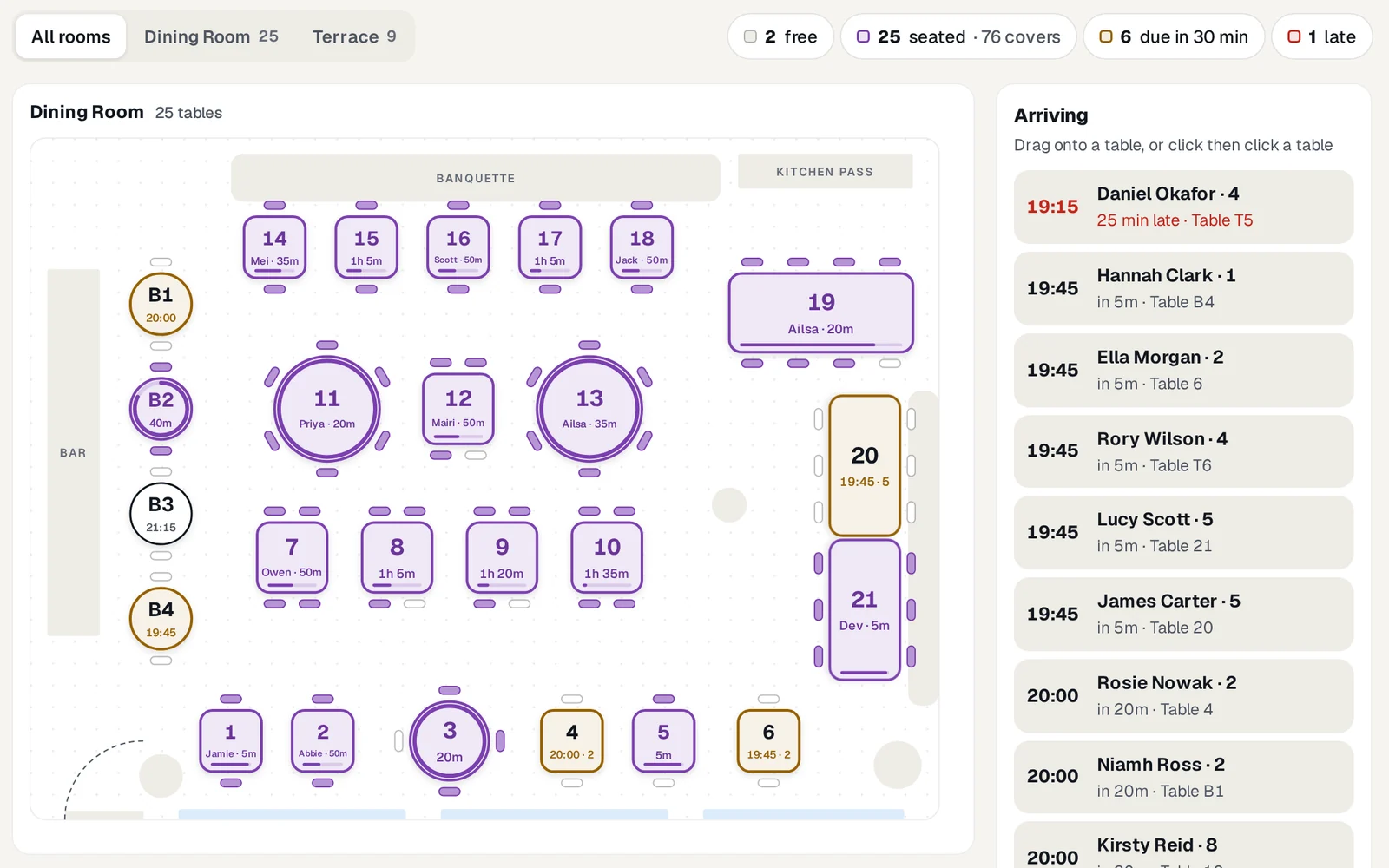Switch to the Terrace tab
Image resolution: width=1389 pixels, height=868 pixels.
pos(354,36)
